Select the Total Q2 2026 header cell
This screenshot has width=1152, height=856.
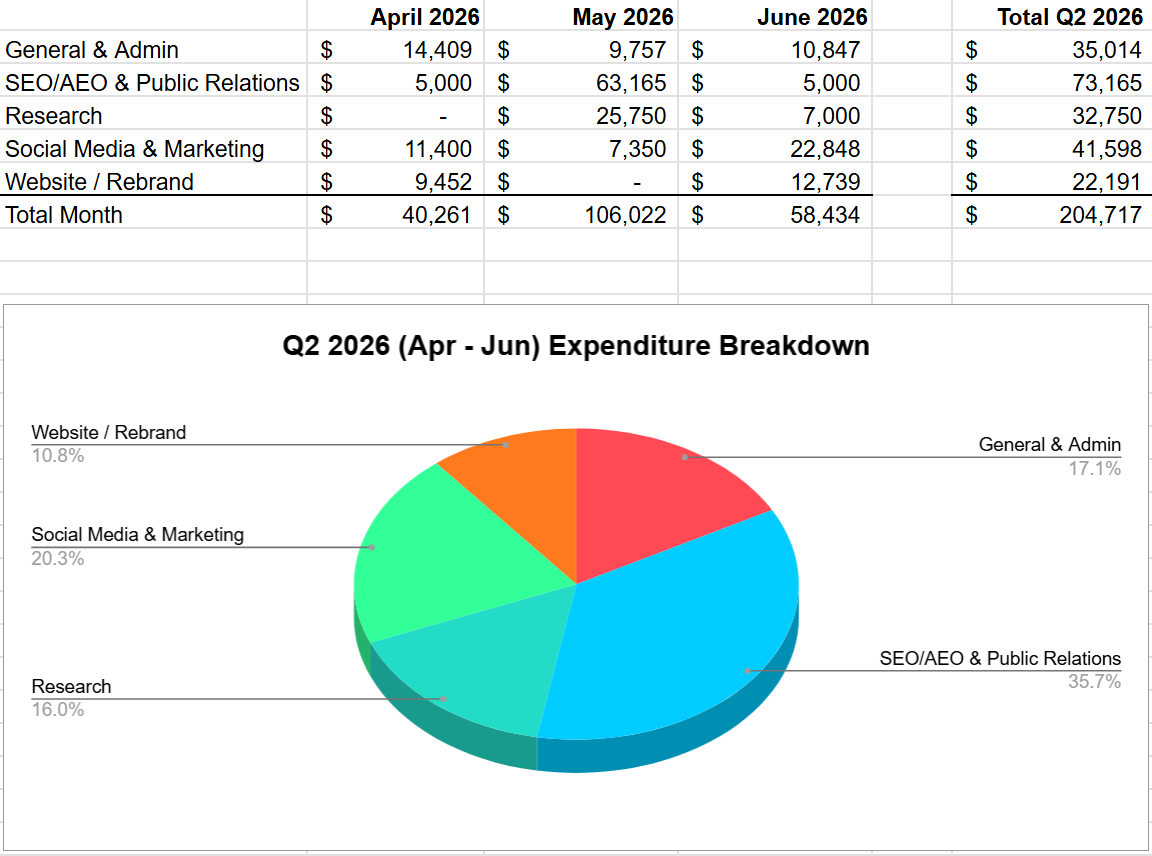(1052, 15)
